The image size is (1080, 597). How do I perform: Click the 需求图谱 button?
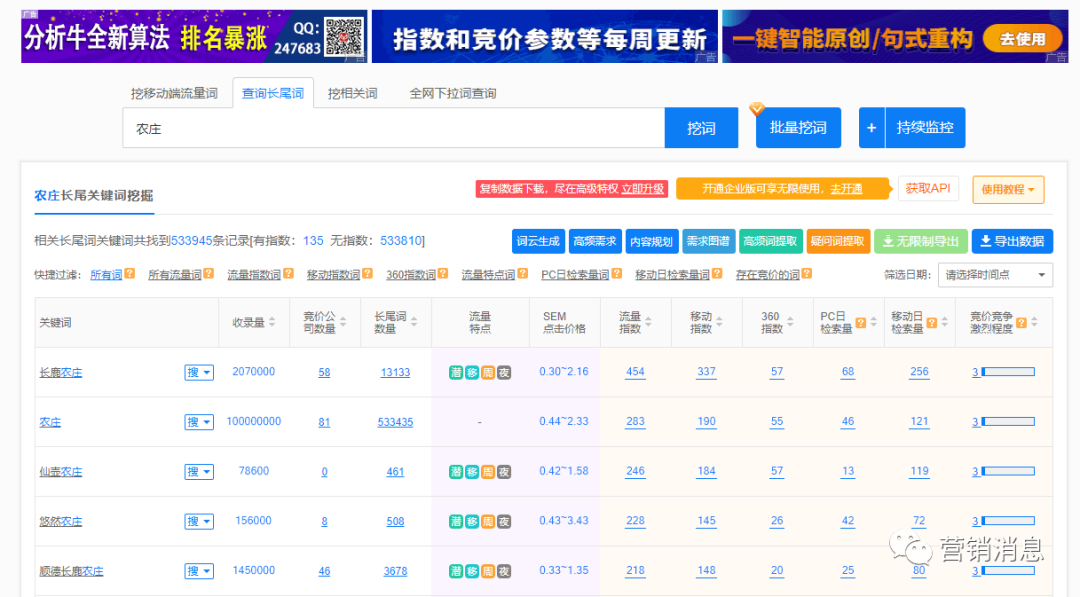pos(708,241)
